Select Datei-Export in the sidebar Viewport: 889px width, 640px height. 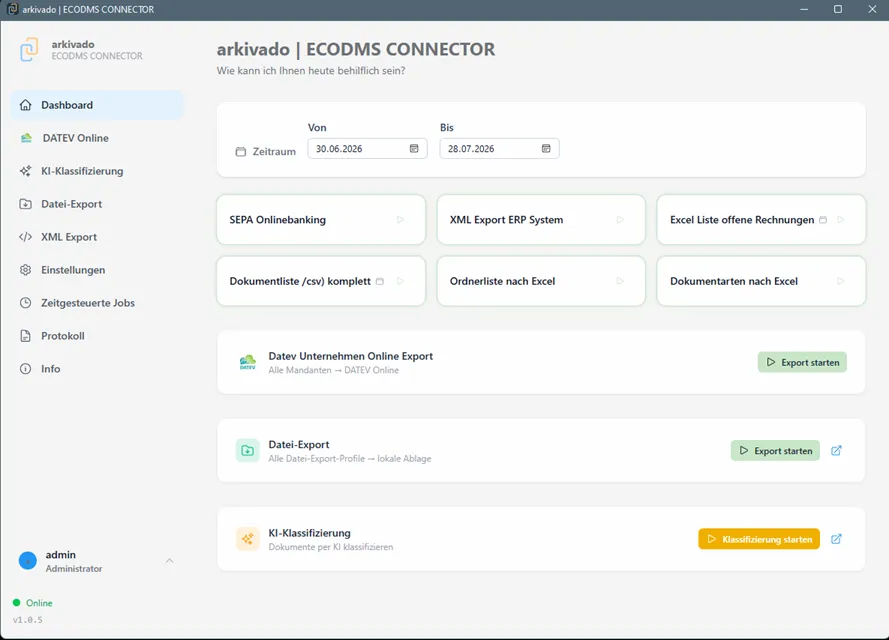click(x=97, y=204)
